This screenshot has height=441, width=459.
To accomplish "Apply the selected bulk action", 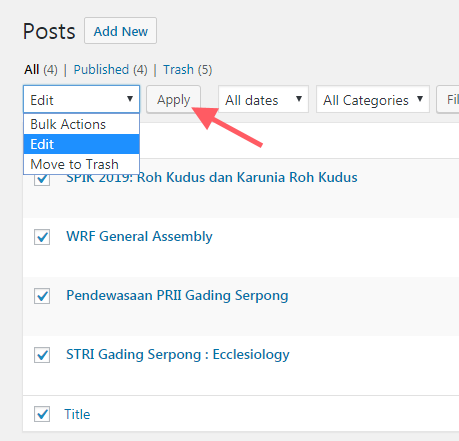I will [x=173, y=99].
